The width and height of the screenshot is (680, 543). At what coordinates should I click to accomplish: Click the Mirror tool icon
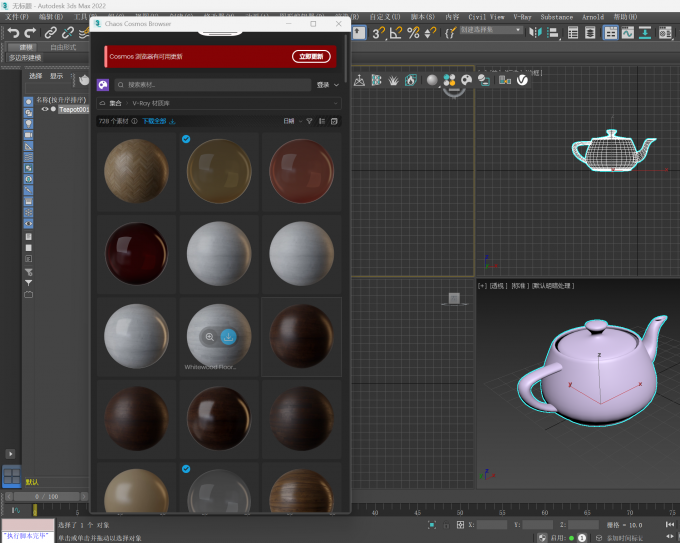pyautogui.click(x=536, y=33)
